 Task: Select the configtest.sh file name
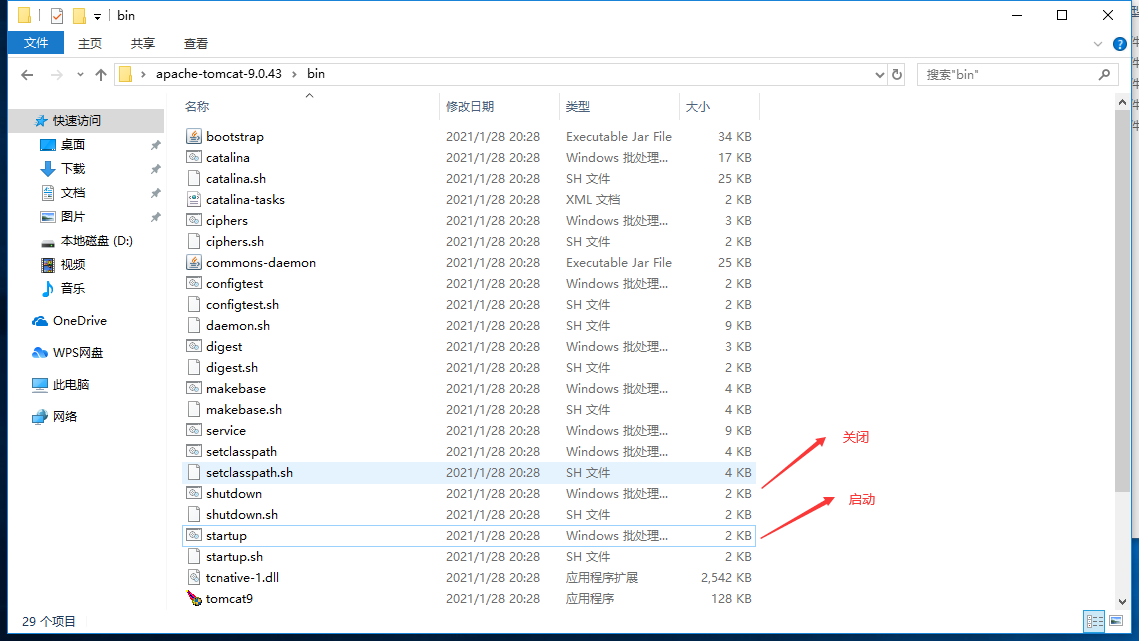pyautogui.click(x=243, y=305)
